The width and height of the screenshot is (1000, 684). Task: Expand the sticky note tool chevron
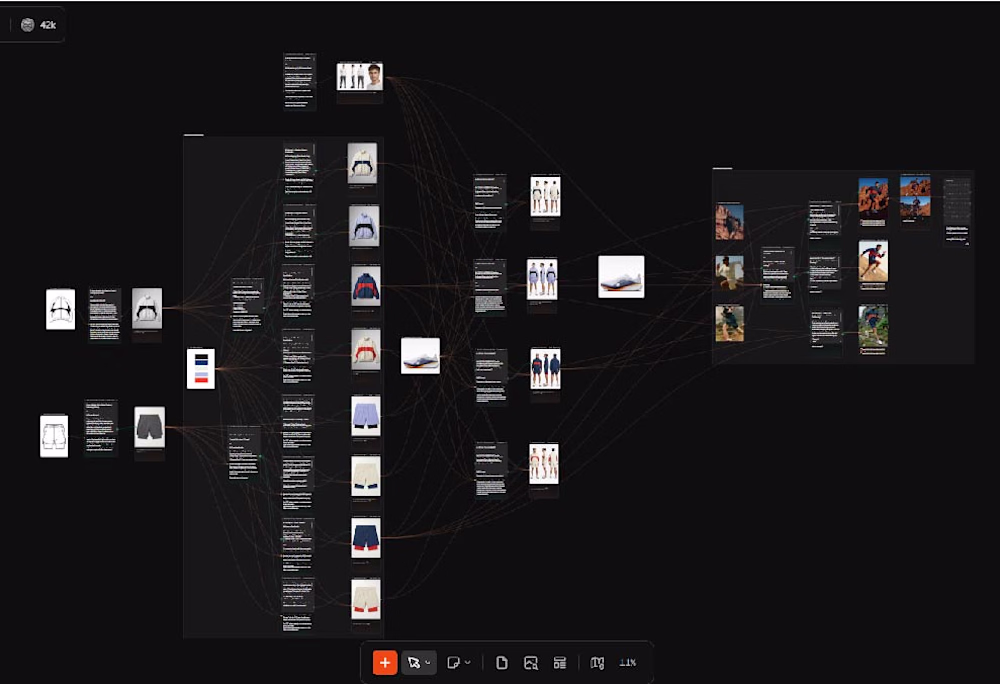(467, 663)
